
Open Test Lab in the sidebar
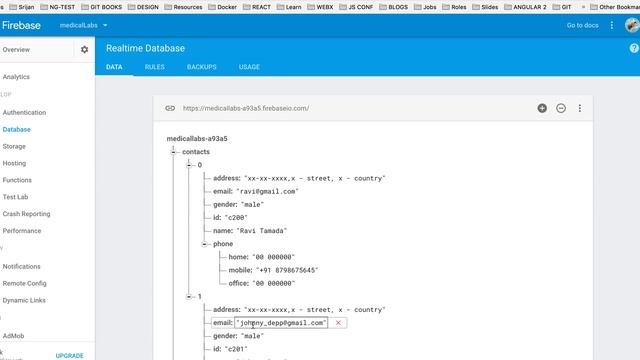16,197
